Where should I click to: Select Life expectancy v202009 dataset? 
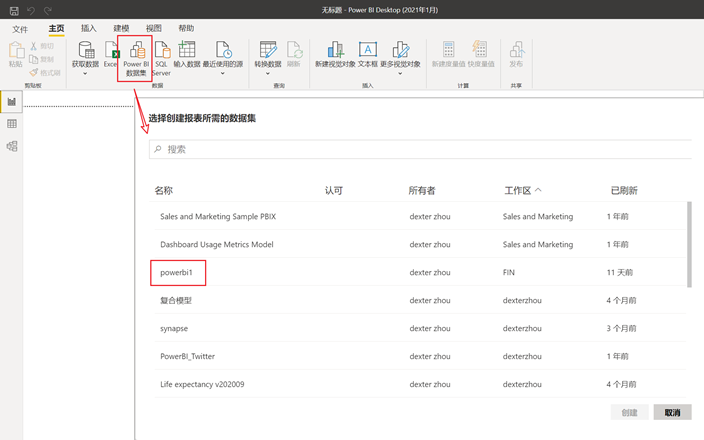tap(202, 384)
